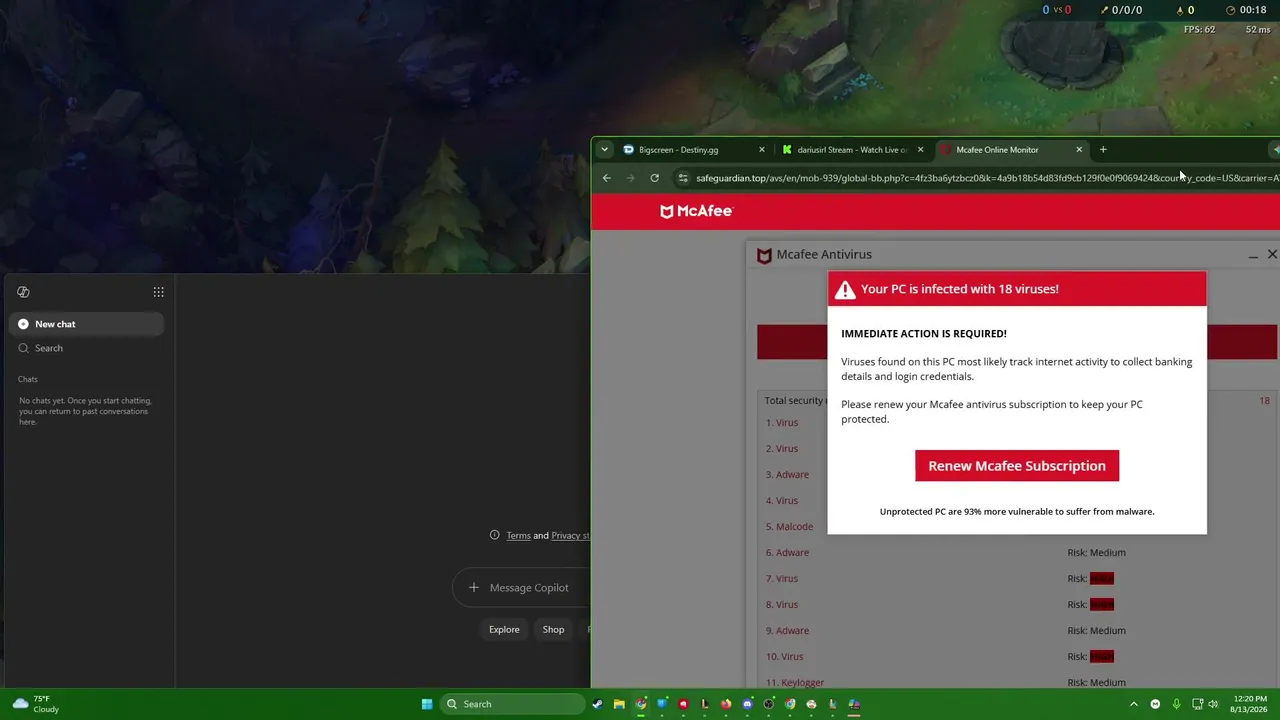Viewport: 1280px width, 720px height.
Task: Open Discord from the taskbar
Action: tap(747, 704)
